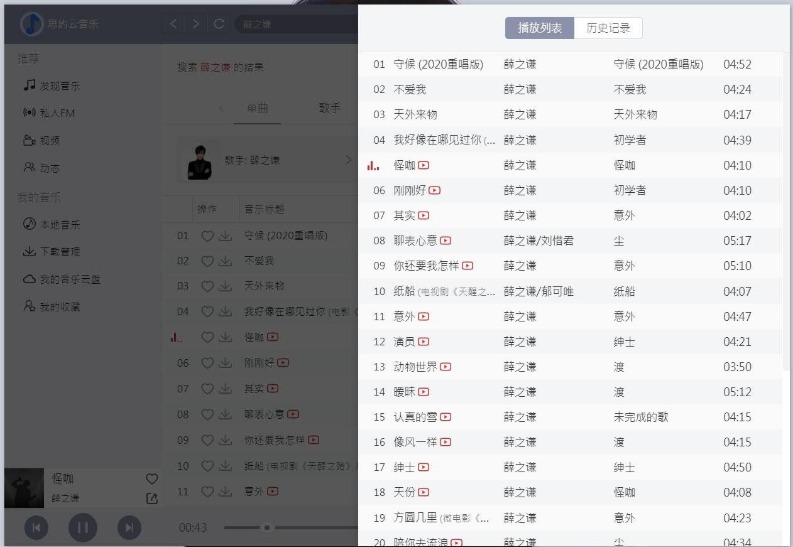This screenshot has height=547, width=793.
Task: Select the 歌手 results tab
Action: 329,108
